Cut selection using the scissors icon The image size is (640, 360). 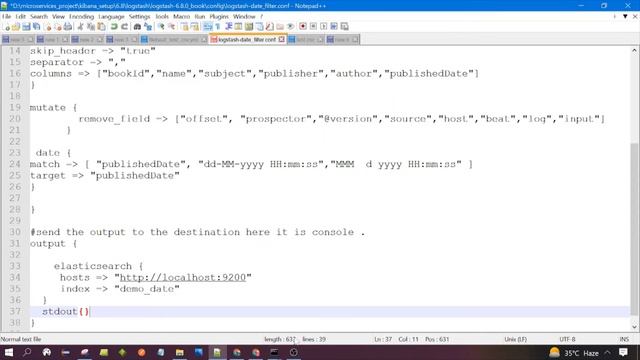point(80,27)
